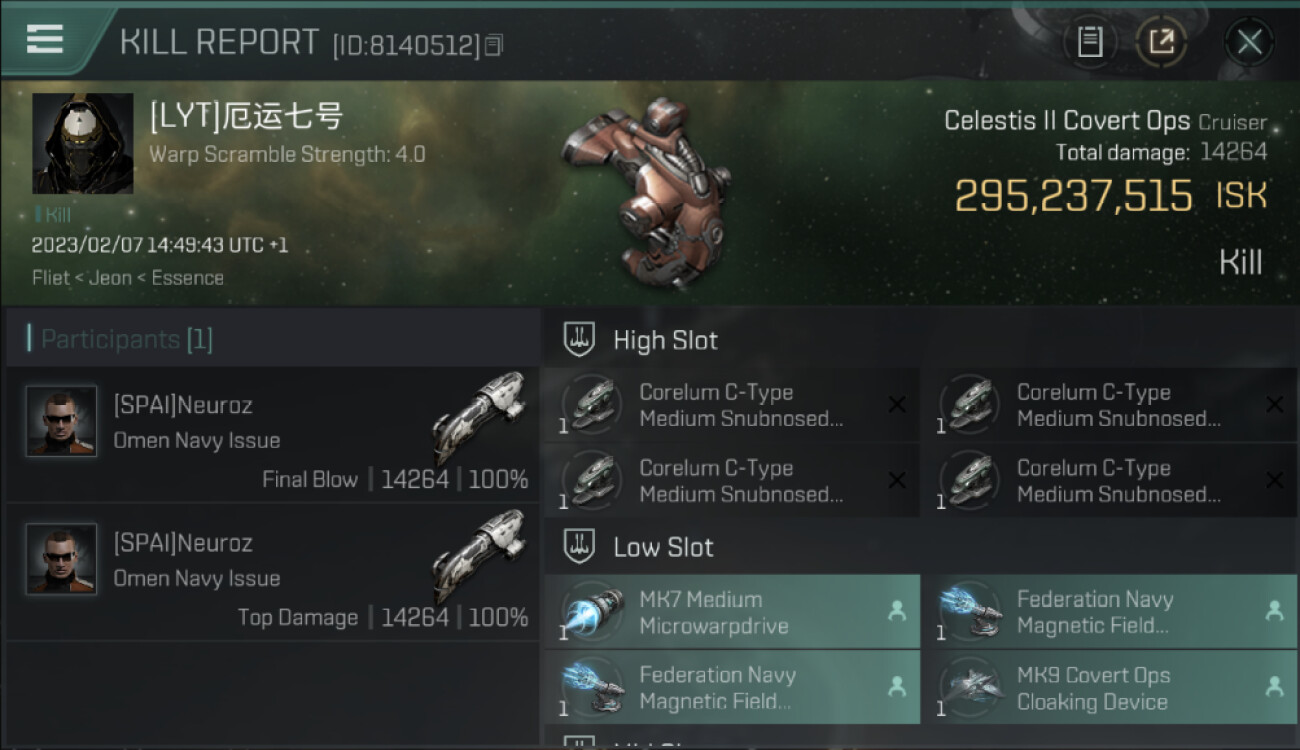
Task: Open the hamburger main menu
Action: (x=45, y=39)
